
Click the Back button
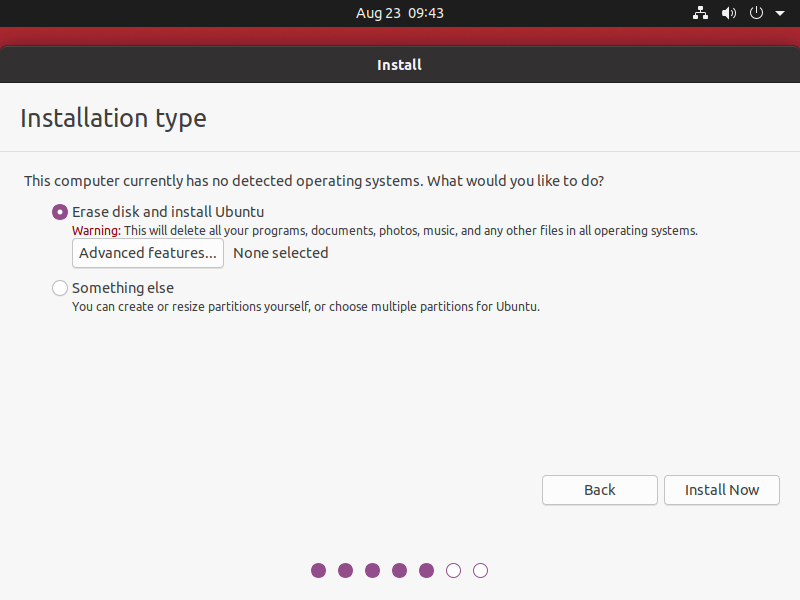pyautogui.click(x=599, y=490)
